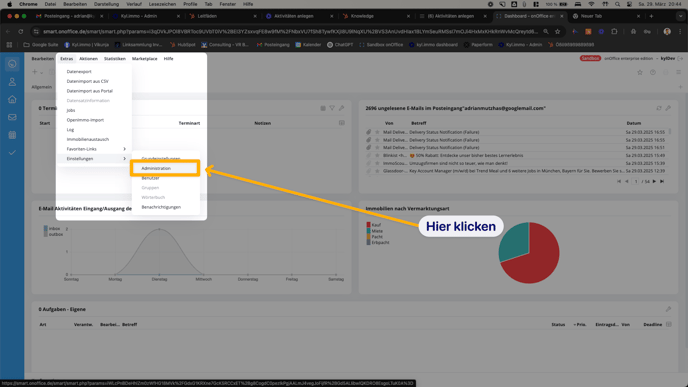Click the help question-mark icon near the top right
This screenshot has width=688, height=387.
[653, 72]
